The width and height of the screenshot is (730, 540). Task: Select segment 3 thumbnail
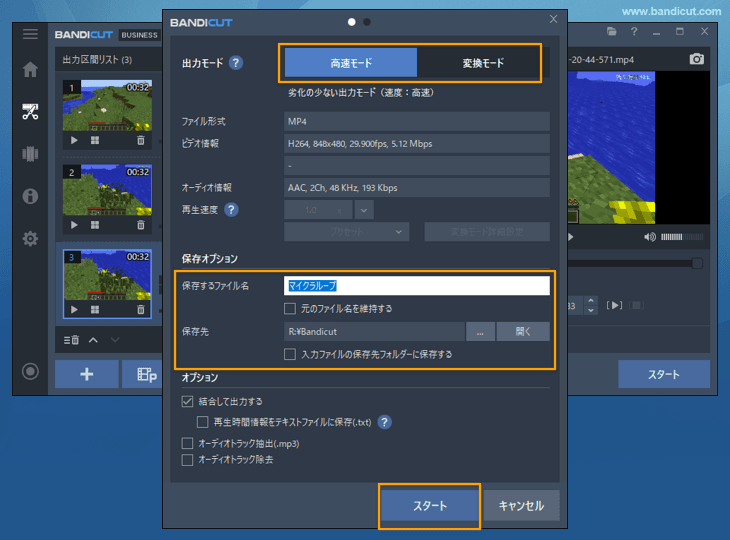coord(107,275)
